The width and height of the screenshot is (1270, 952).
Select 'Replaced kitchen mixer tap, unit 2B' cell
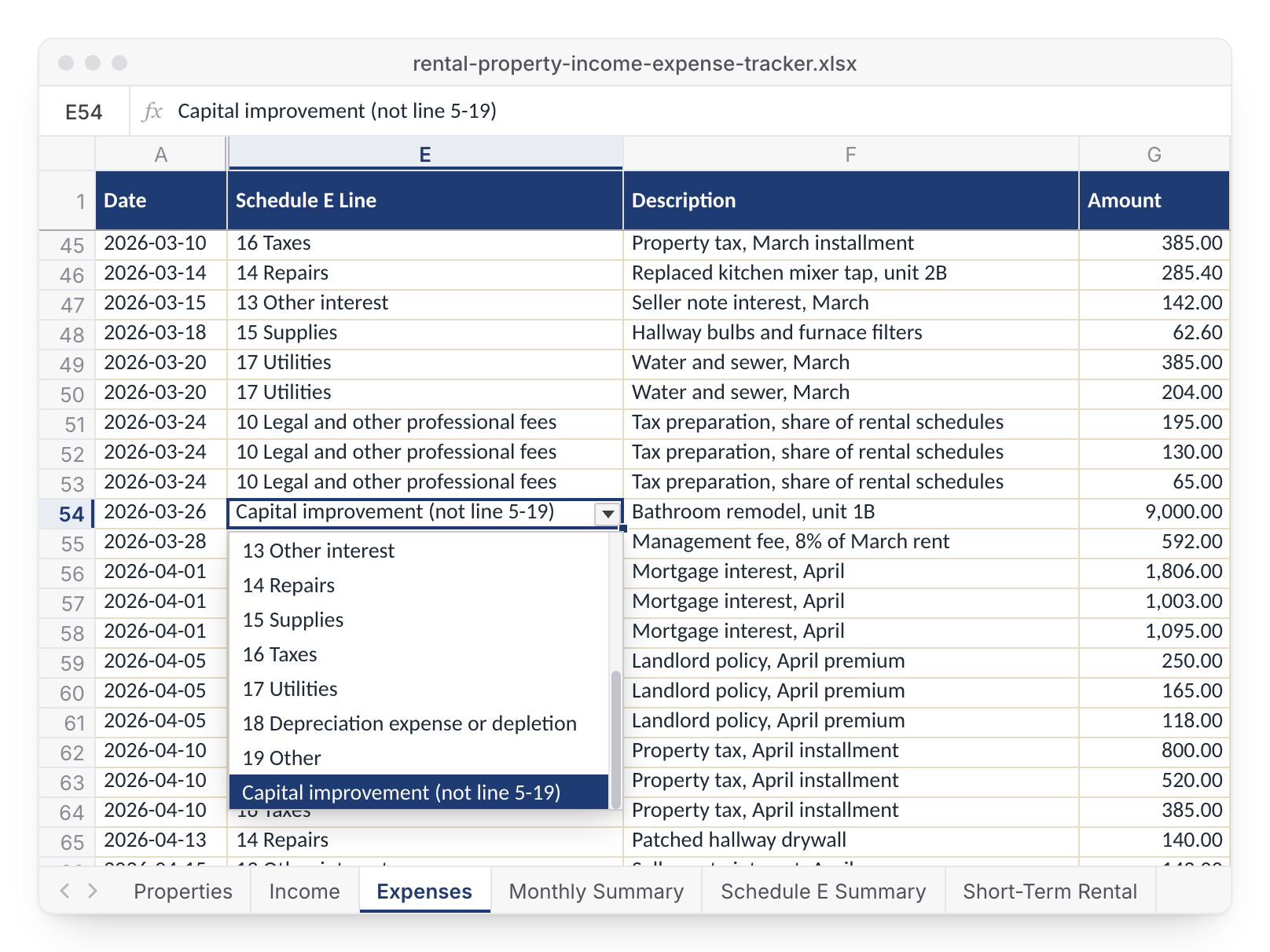[x=851, y=273]
